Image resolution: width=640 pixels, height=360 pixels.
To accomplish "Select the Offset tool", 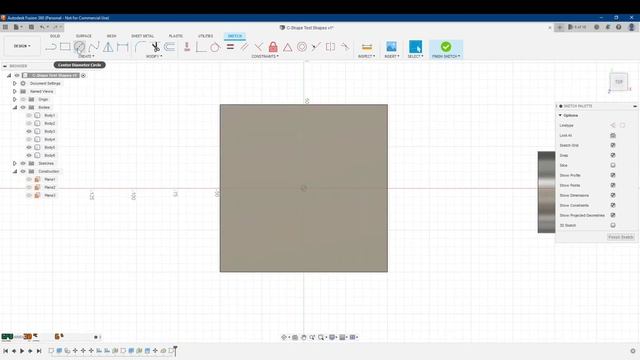I will pyautogui.click(x=170, y=47).
